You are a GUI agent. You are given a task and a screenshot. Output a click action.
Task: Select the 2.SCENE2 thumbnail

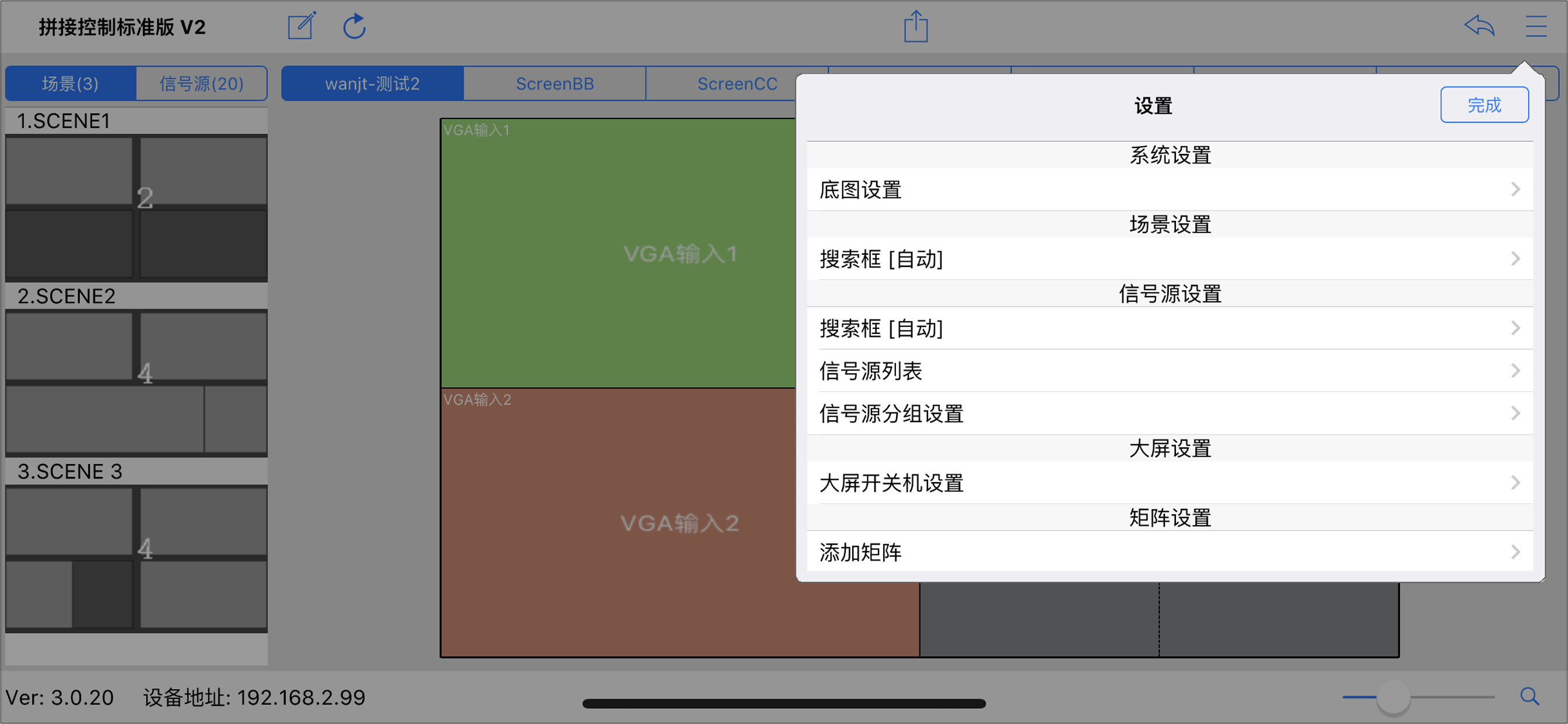pos(136,384)
